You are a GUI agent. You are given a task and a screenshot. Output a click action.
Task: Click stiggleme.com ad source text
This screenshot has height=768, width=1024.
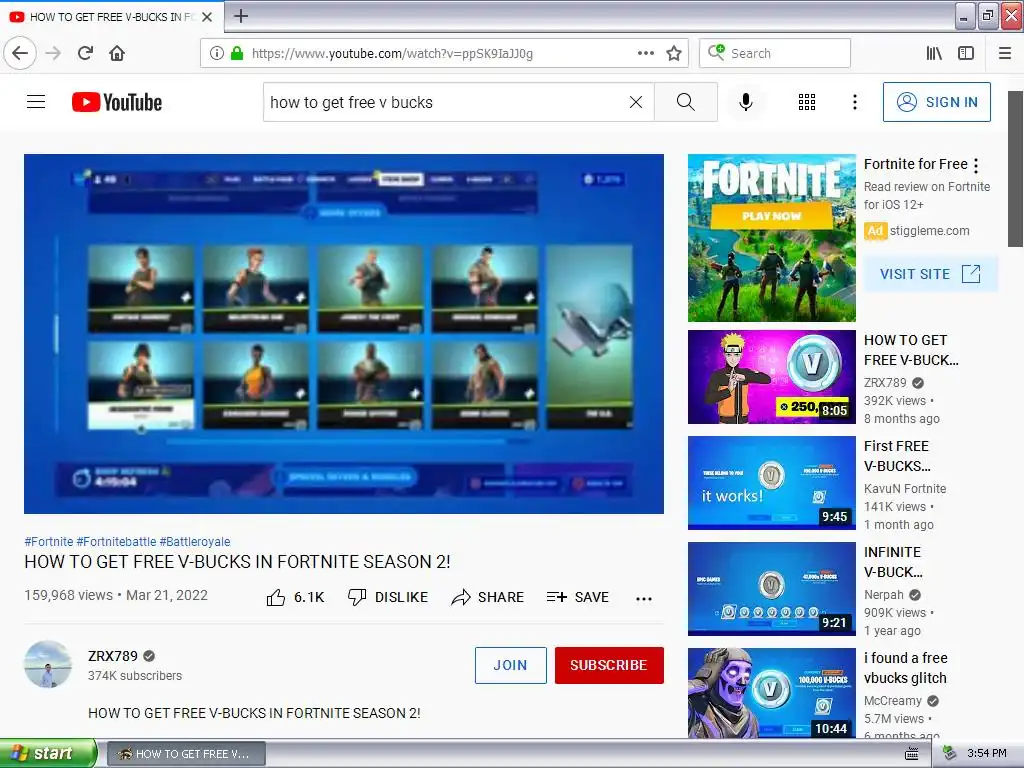point(929,231)
